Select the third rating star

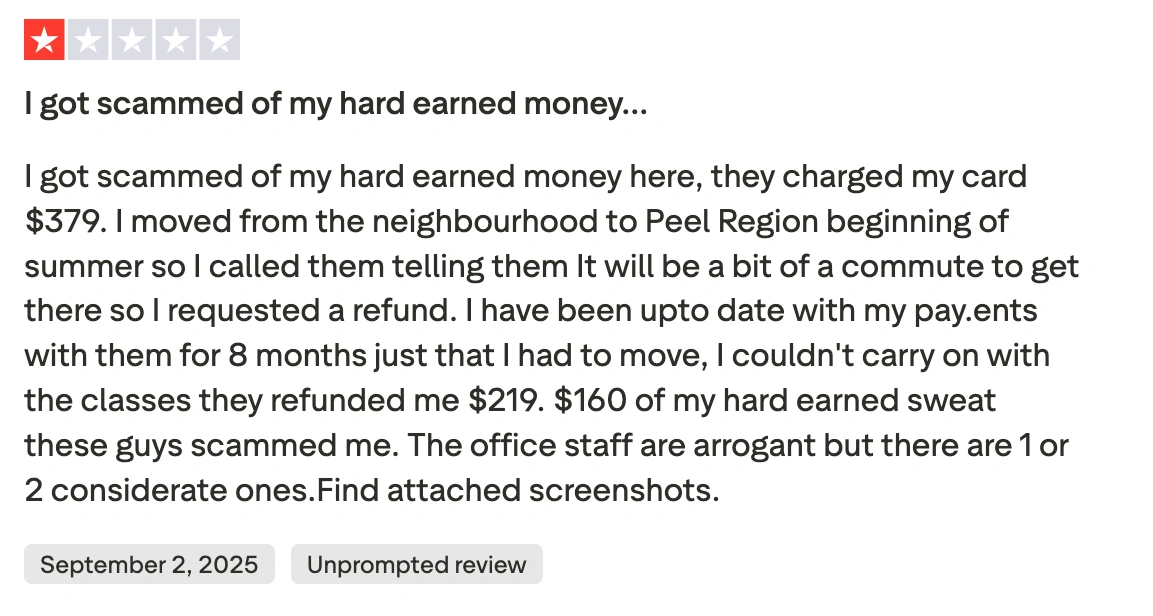[132, 41]
